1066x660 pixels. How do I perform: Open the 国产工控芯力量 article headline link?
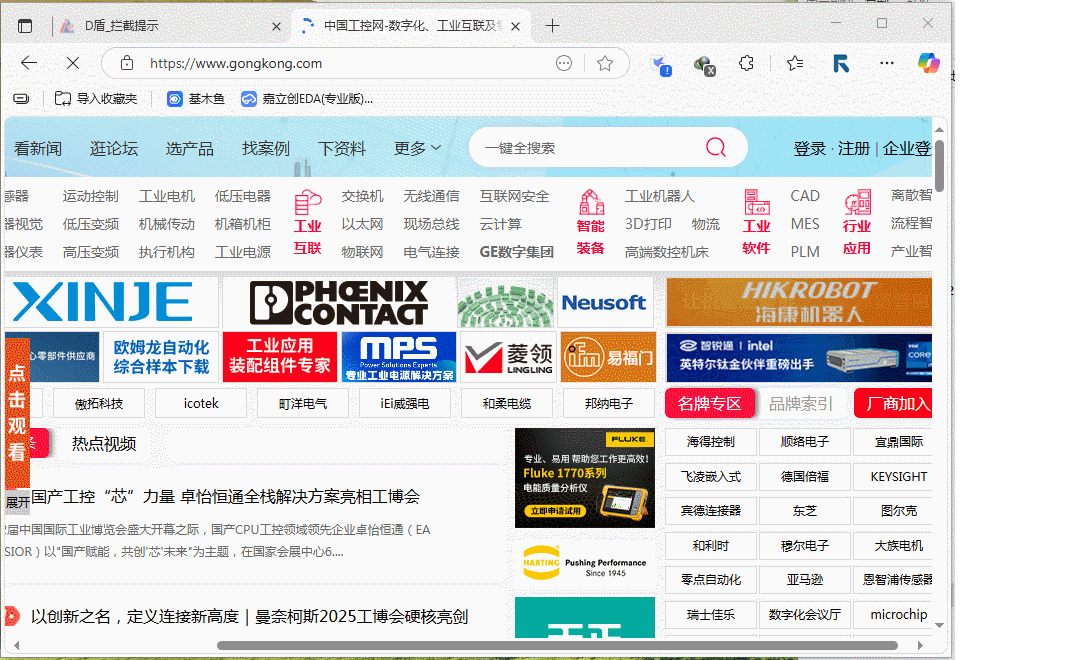(x=225, y=496)
